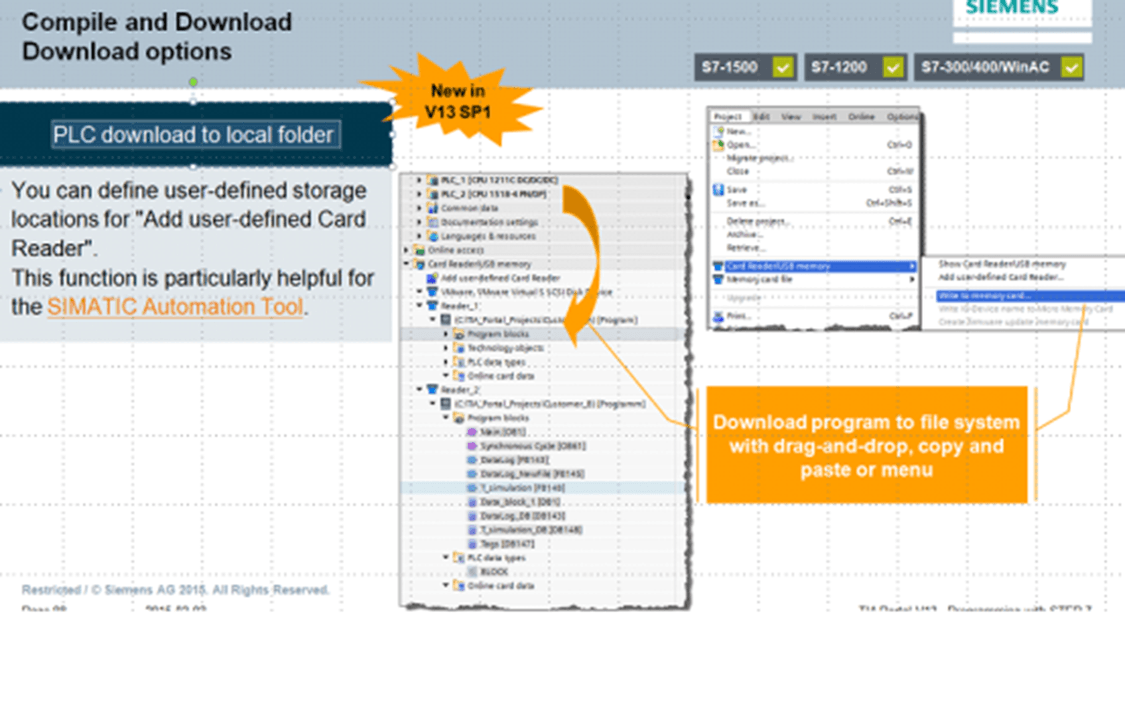
Task: Click the Open folder icon in Project menu
Action: point(718,145)
